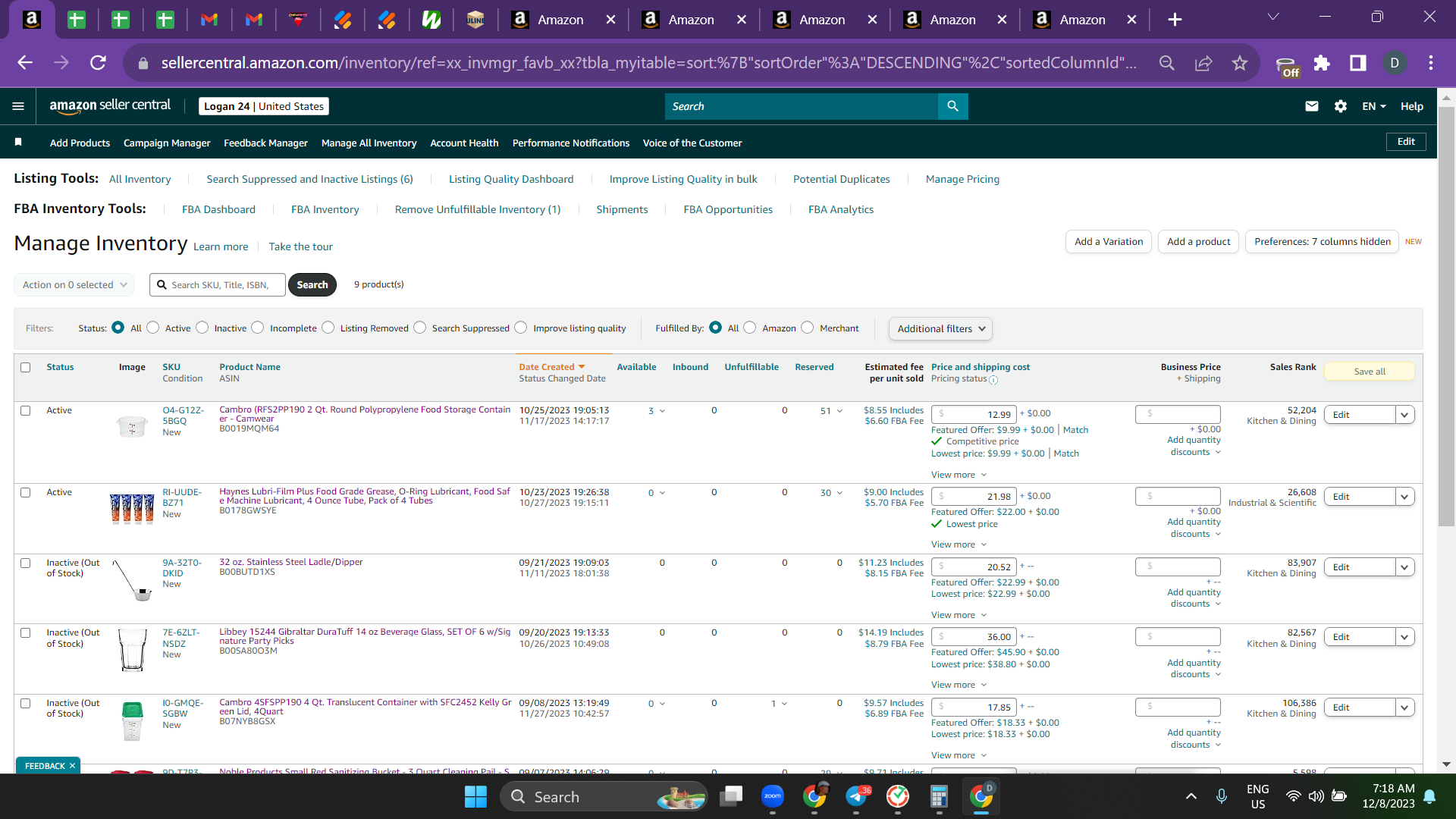This screenshot has width=1456, height=819.
Task: Check the Cambro RFS2PP190 product row checkbox
Action: coord(25,410)
